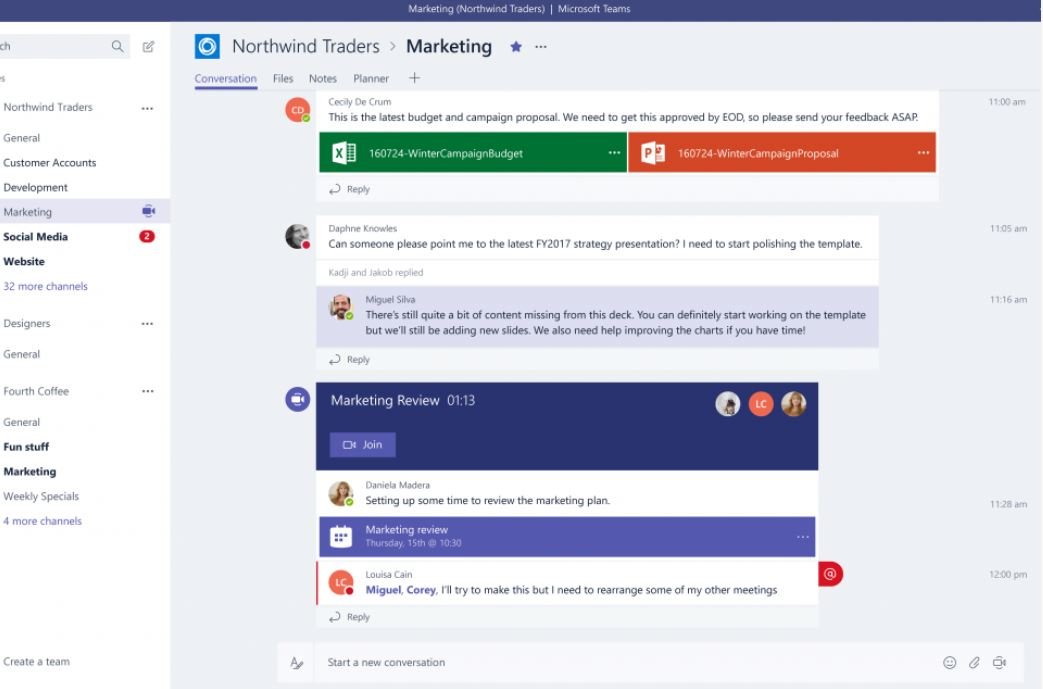The image size is (1043, 689).
Task: Reply to Daphne Knowles's thread
Action: click(x=349, y=359)
